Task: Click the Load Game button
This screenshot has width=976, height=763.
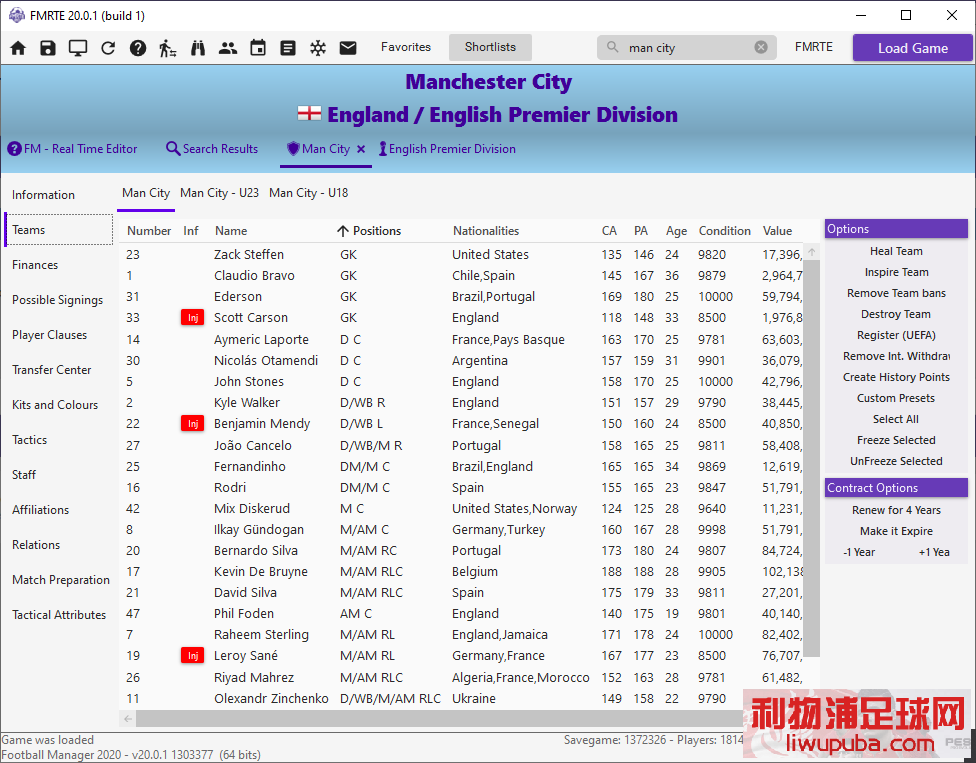Action: coord(913,48)
